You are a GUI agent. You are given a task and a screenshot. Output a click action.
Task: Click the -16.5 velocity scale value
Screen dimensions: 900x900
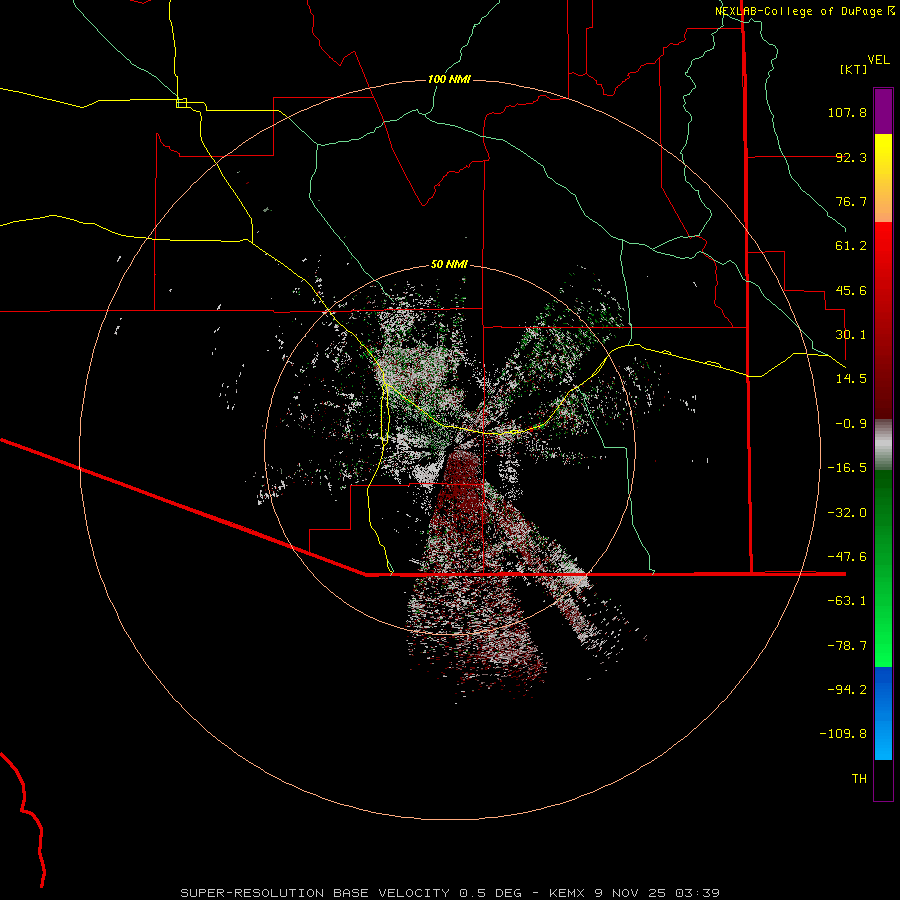(847, 468)
